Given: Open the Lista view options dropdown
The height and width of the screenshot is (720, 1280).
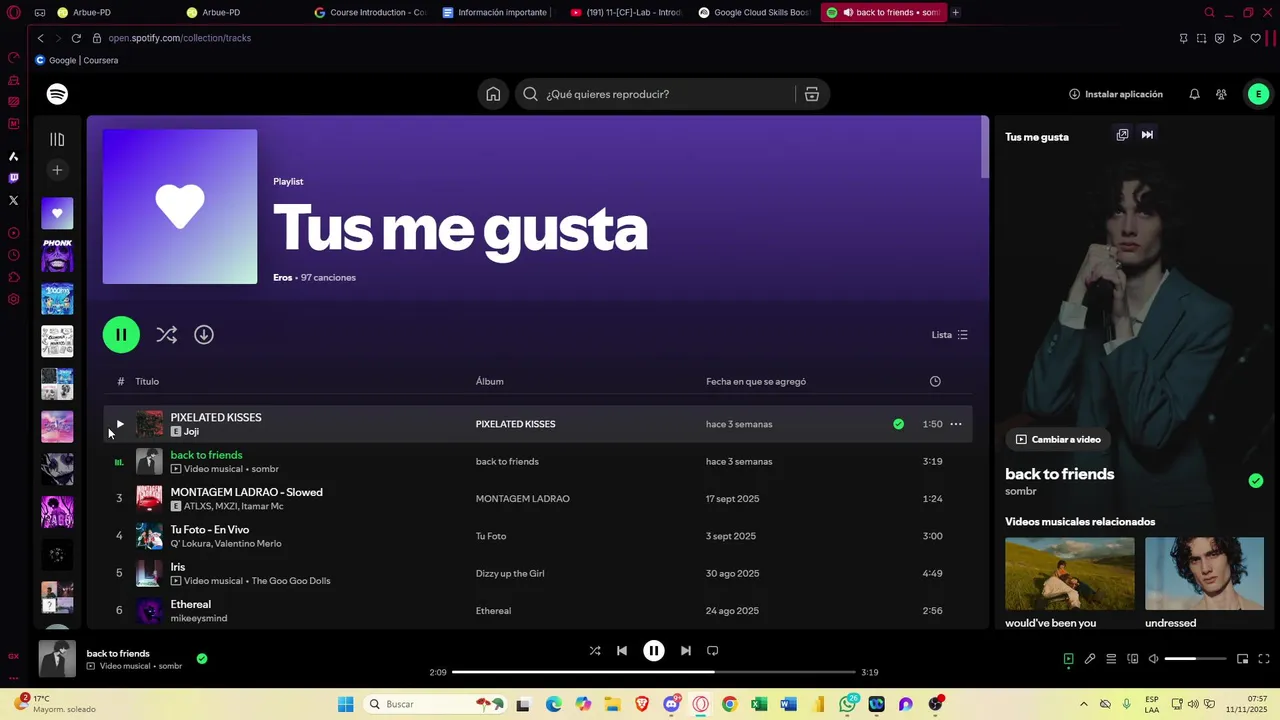Looking at the screenshot, I should (949, 335).
